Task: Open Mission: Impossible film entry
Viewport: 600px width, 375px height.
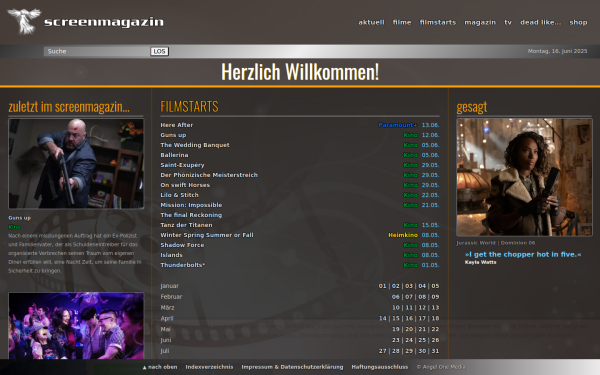Action: [x=191, y=205]
